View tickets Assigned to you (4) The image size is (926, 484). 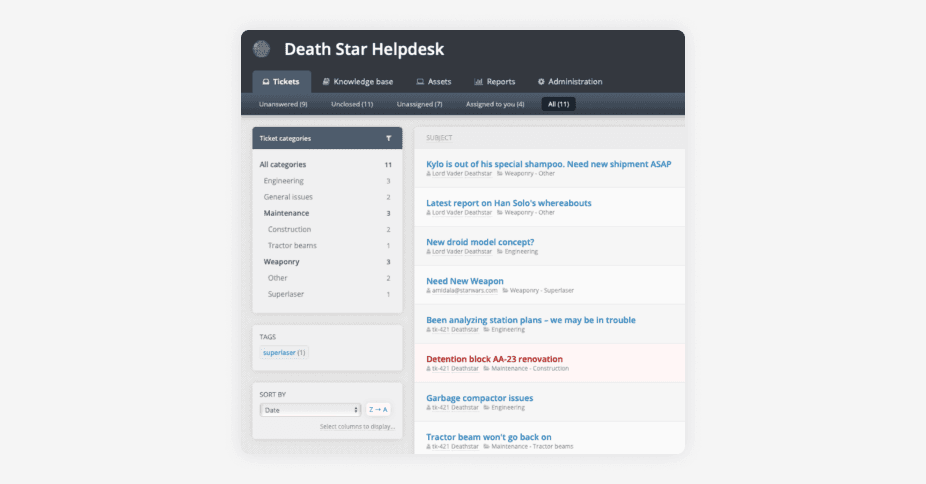pyautogui.click(x=495, y=104)
